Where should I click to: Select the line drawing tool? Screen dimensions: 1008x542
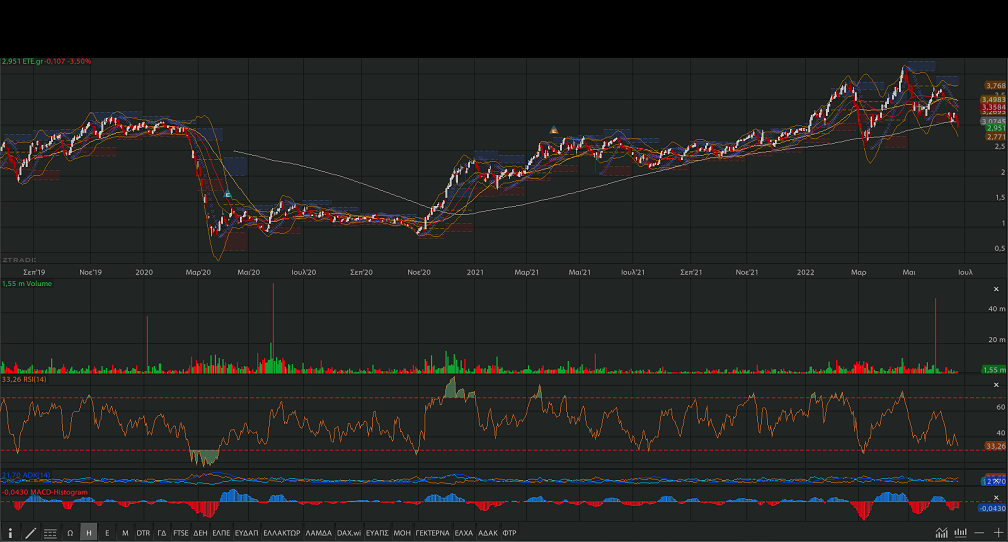pyautogui.click(x=30, y=533)
